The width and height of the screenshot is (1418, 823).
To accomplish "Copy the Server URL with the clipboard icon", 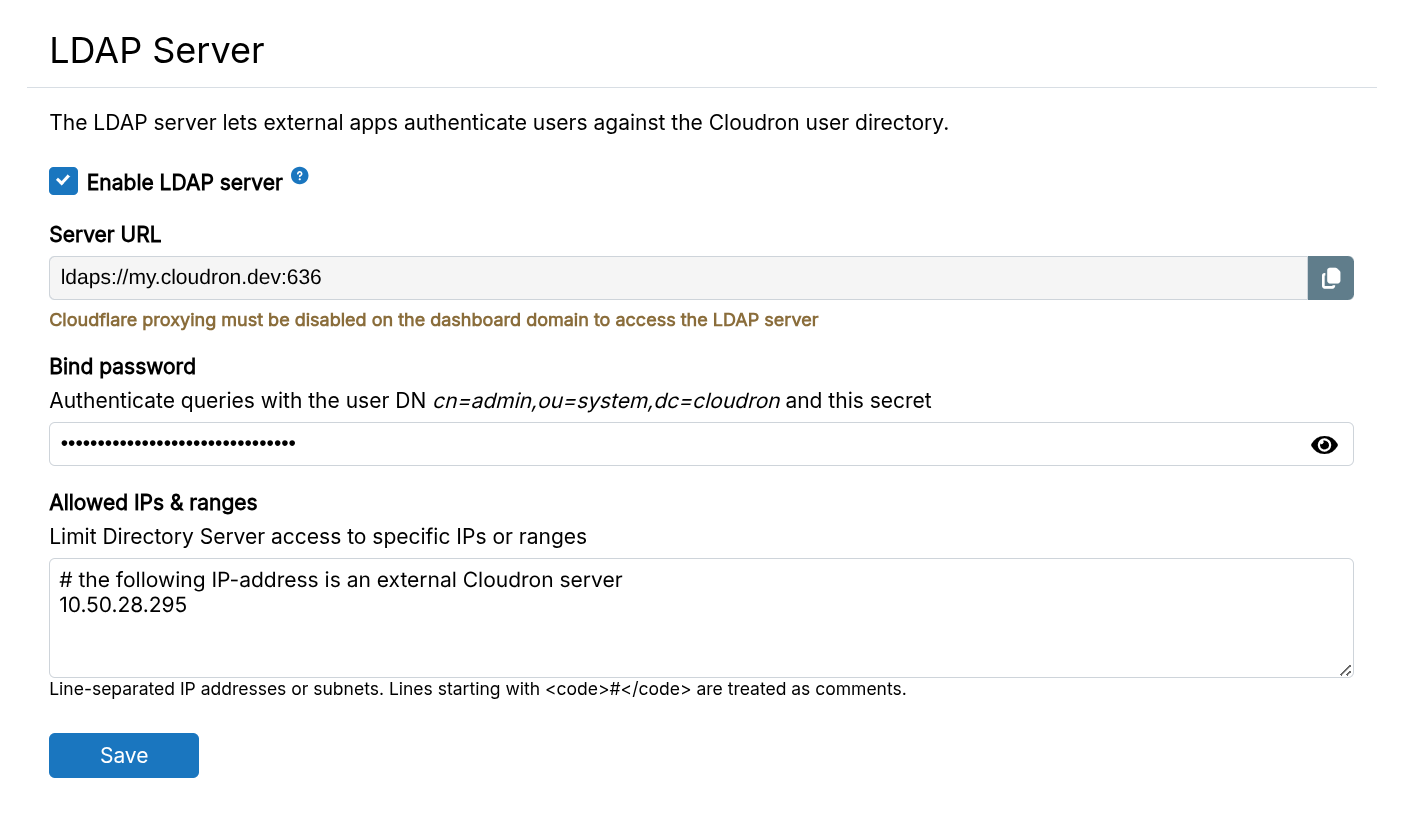I will click(1330, 278).
